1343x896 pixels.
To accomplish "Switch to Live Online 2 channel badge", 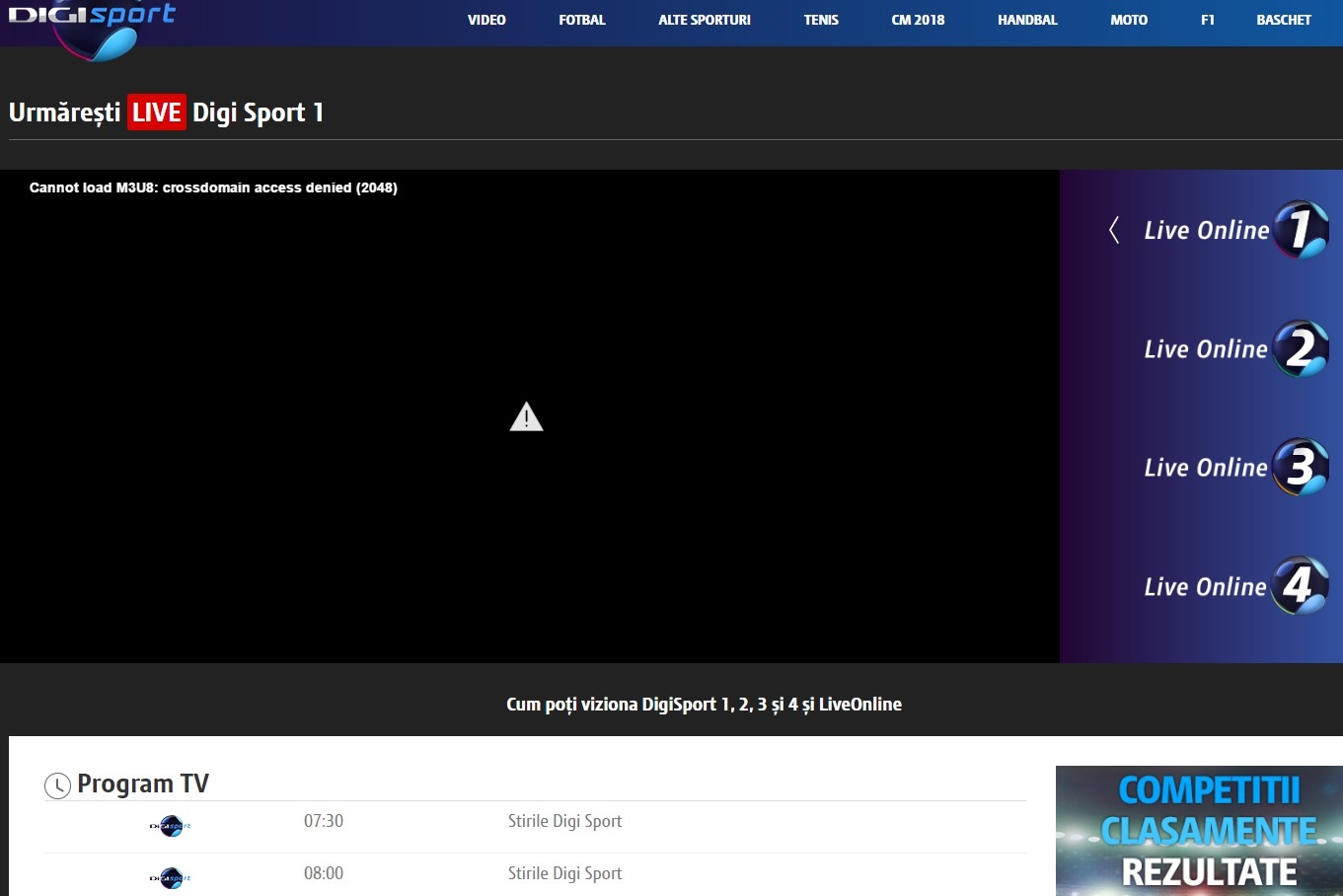I will coord(1301,348).
